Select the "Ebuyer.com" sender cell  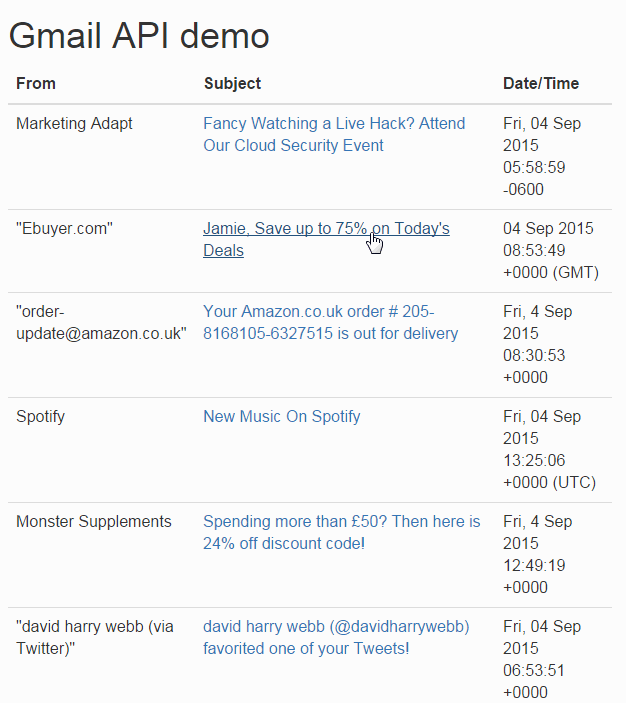64,228
